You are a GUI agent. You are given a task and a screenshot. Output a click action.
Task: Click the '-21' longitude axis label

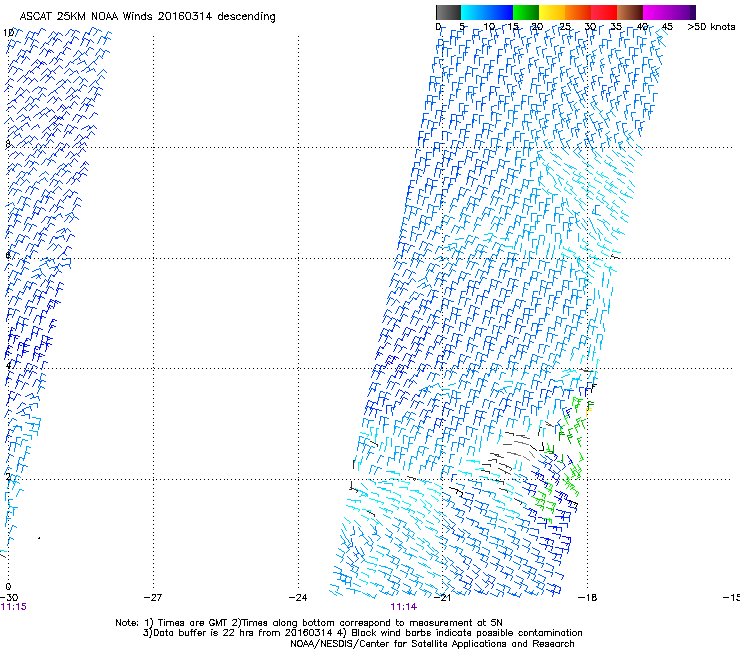442,598
